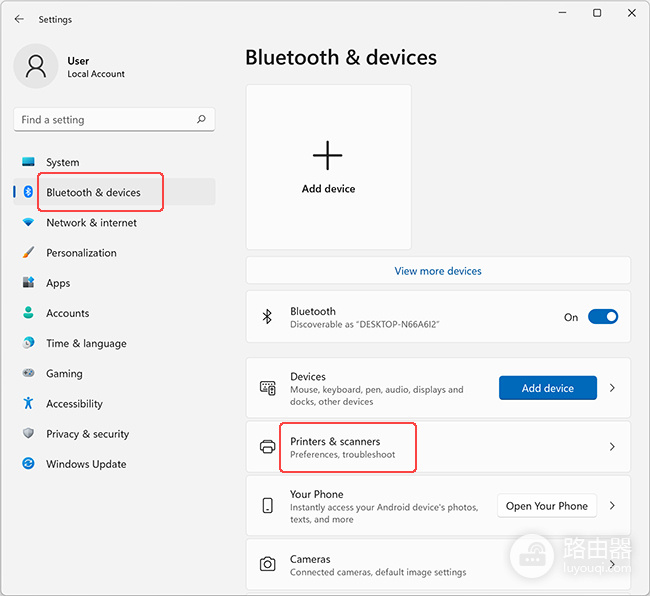Image resolution: width=650 pixels, height=596 pixels.
Task: Click the Preferences, troubleshoot subtitle
Action: [x=342, y=455]
